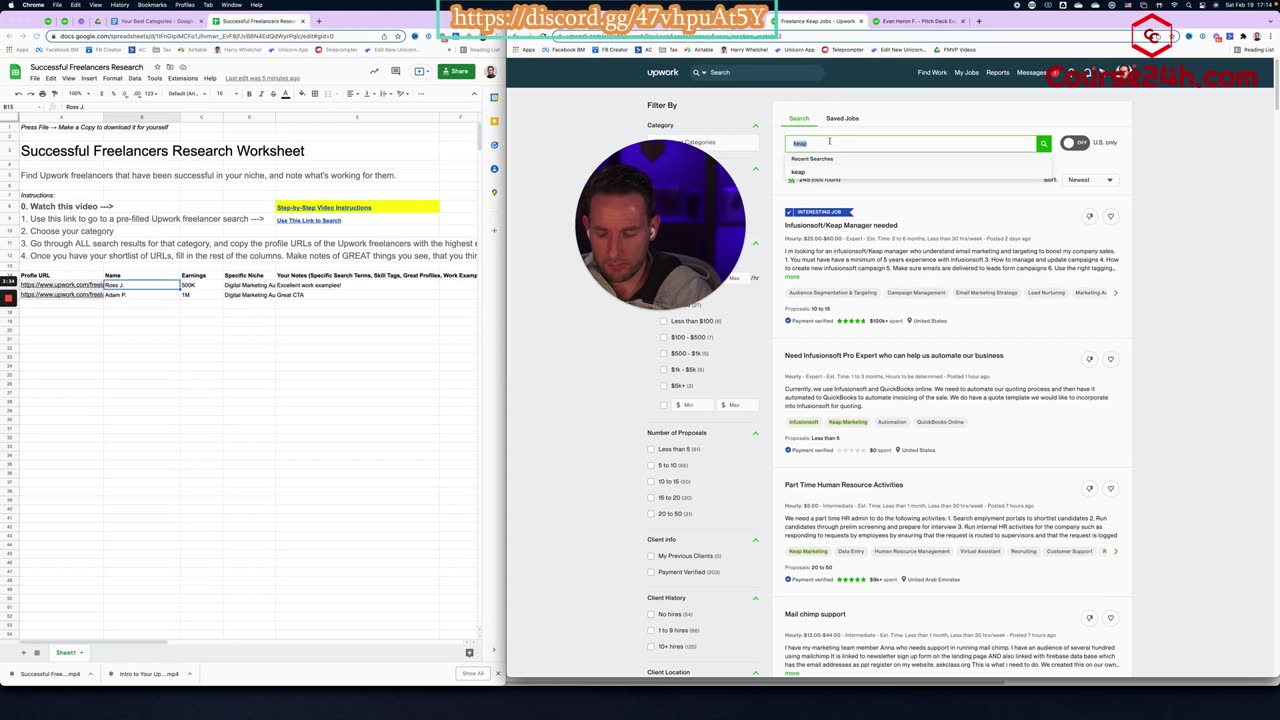Click the explore icon at sheet bottom right
Viewport: 1280px width, 720px height.
469,653
